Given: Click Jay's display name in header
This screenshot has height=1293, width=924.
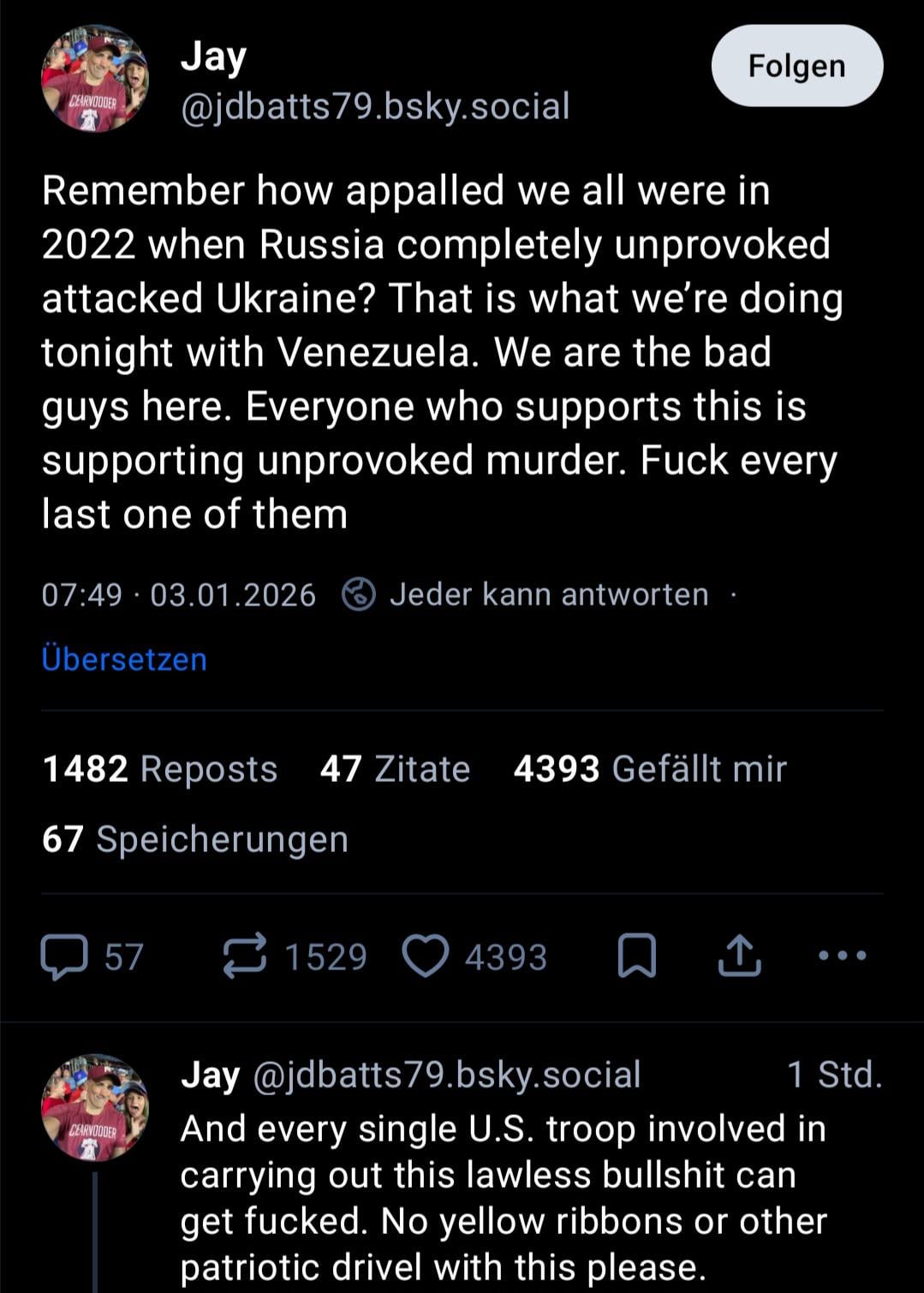Looking at the screenshot, I should (213, 57).
